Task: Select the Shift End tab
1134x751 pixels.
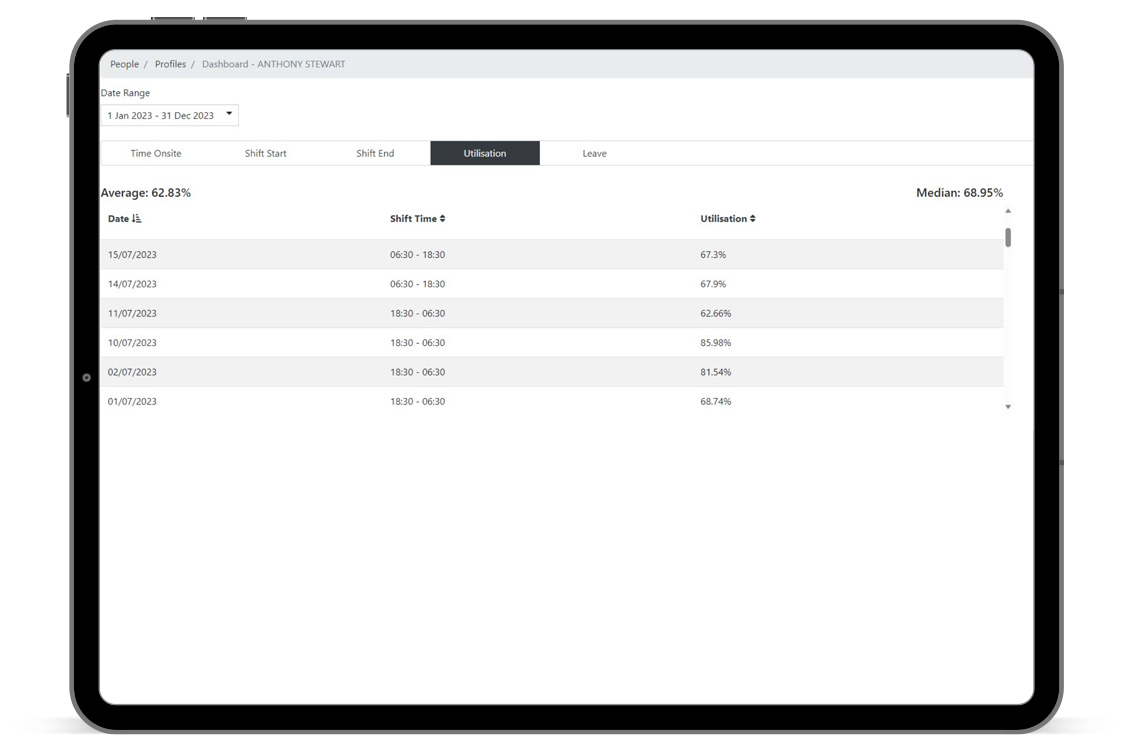Action: click(375, 154)
